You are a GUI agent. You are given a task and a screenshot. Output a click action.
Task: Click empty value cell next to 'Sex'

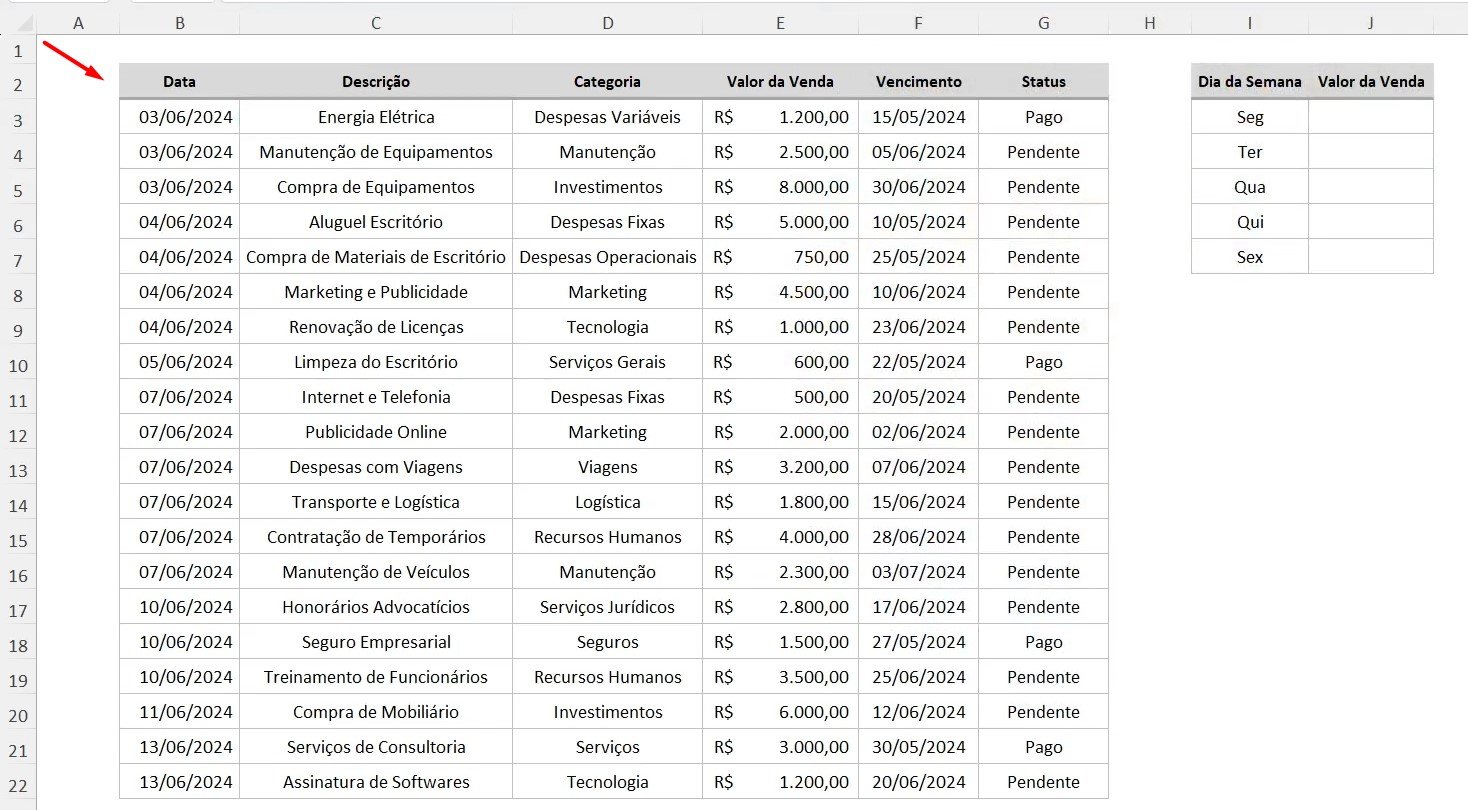pos(1371,257)
